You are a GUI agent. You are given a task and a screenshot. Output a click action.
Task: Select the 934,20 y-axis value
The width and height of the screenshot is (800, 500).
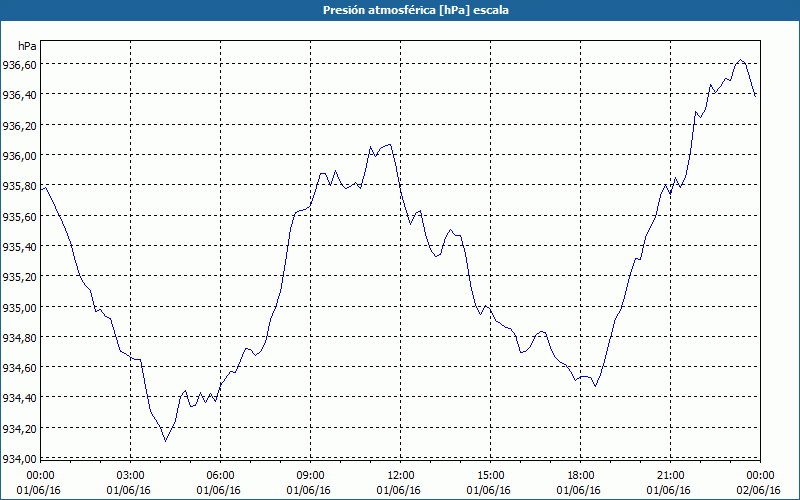coord(19,429)
